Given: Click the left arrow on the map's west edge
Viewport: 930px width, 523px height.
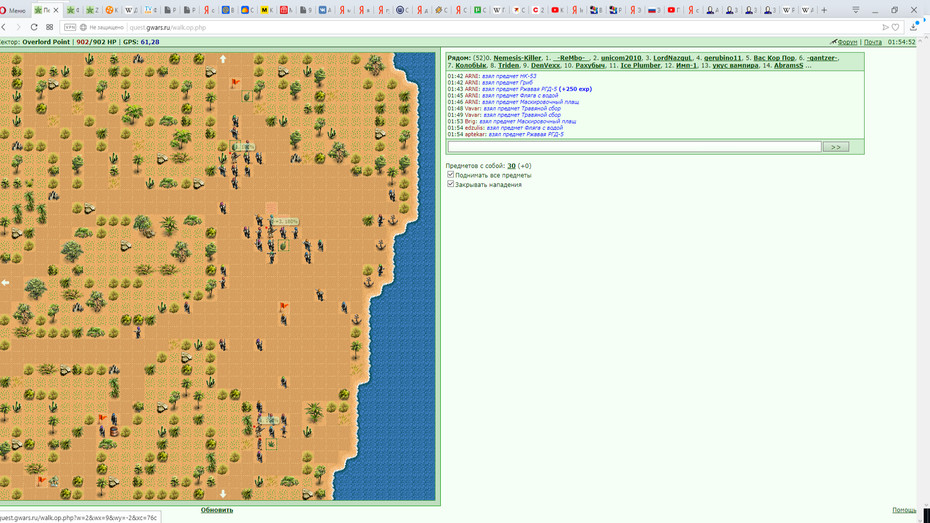Looking at the screenshot, I should point(5,283).
